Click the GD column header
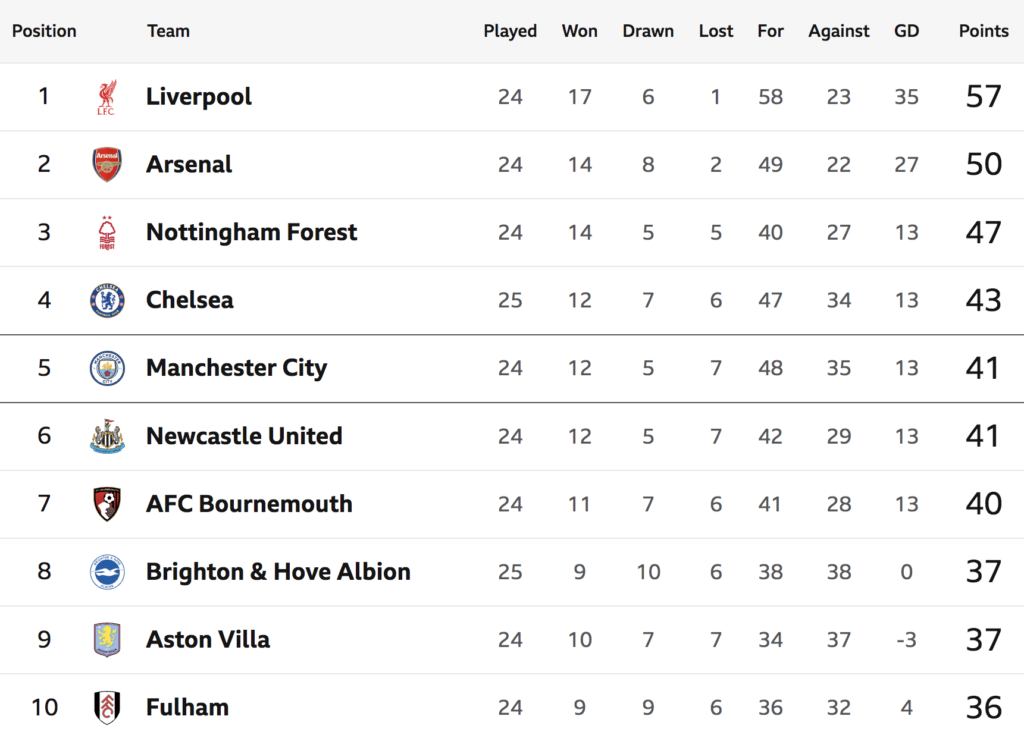This screenshot has height=738, width=1024. pos(906,31)
